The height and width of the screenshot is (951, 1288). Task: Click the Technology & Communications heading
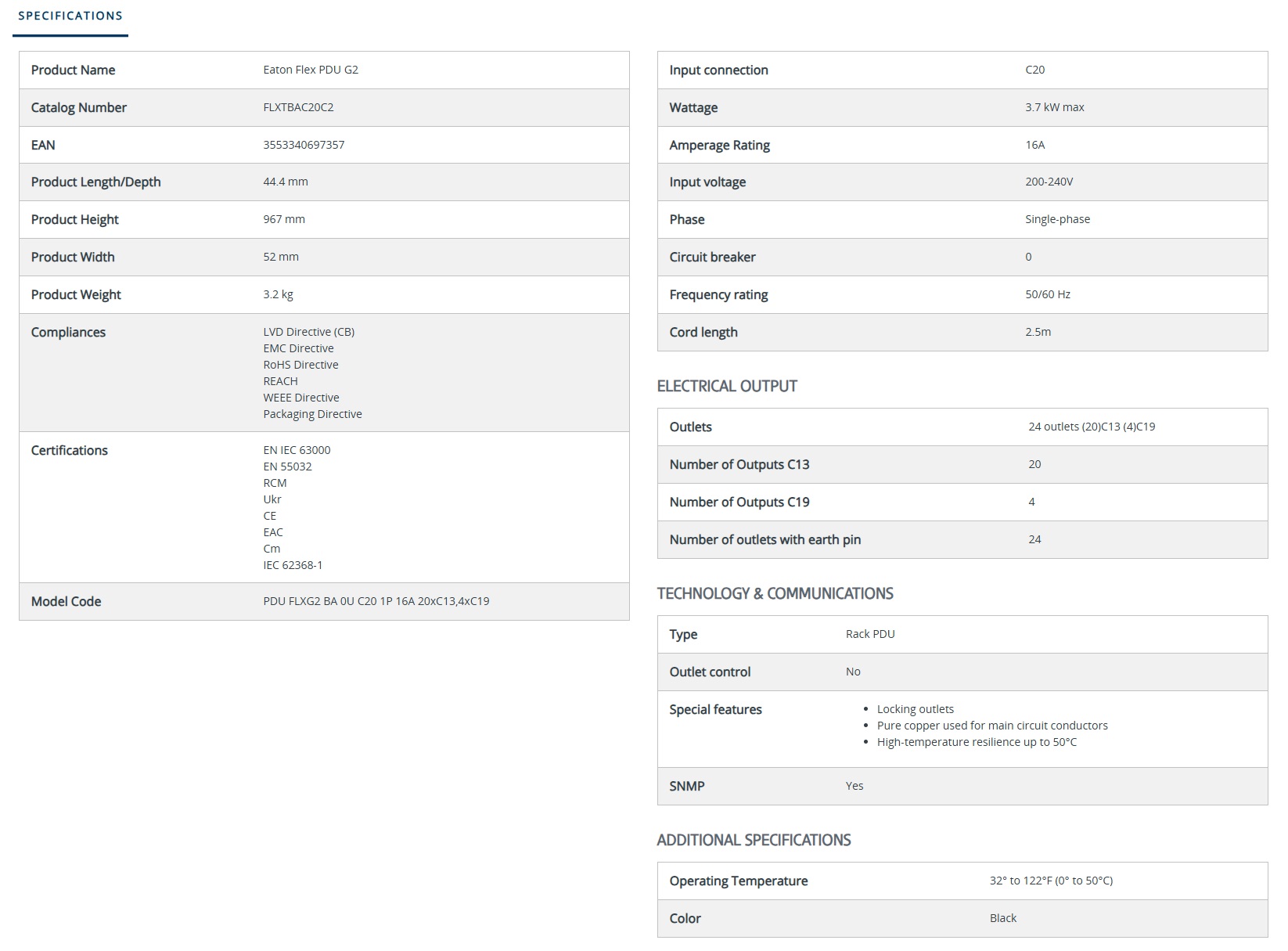click(x=775, y=593)
